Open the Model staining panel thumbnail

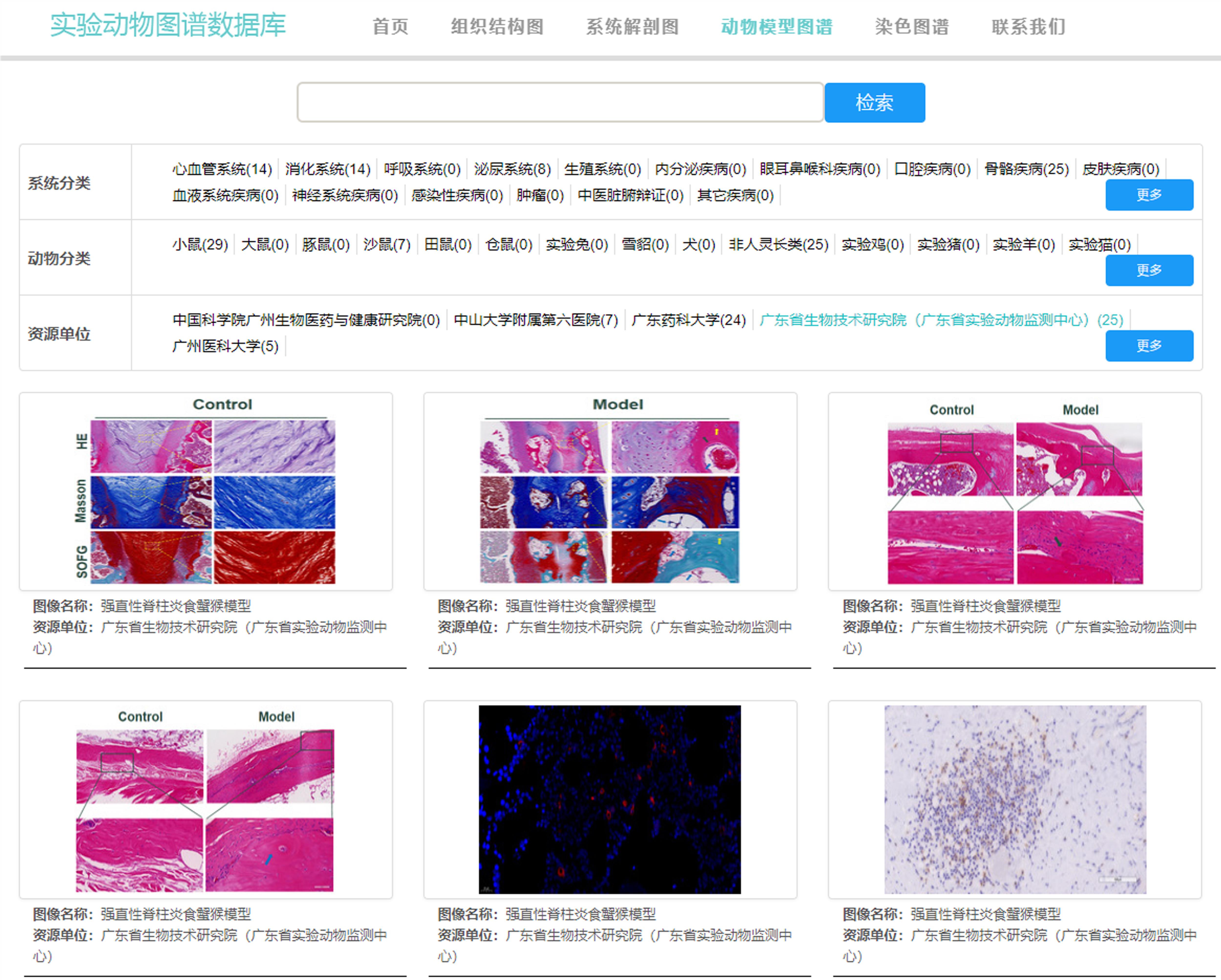[x=610, y=491]
